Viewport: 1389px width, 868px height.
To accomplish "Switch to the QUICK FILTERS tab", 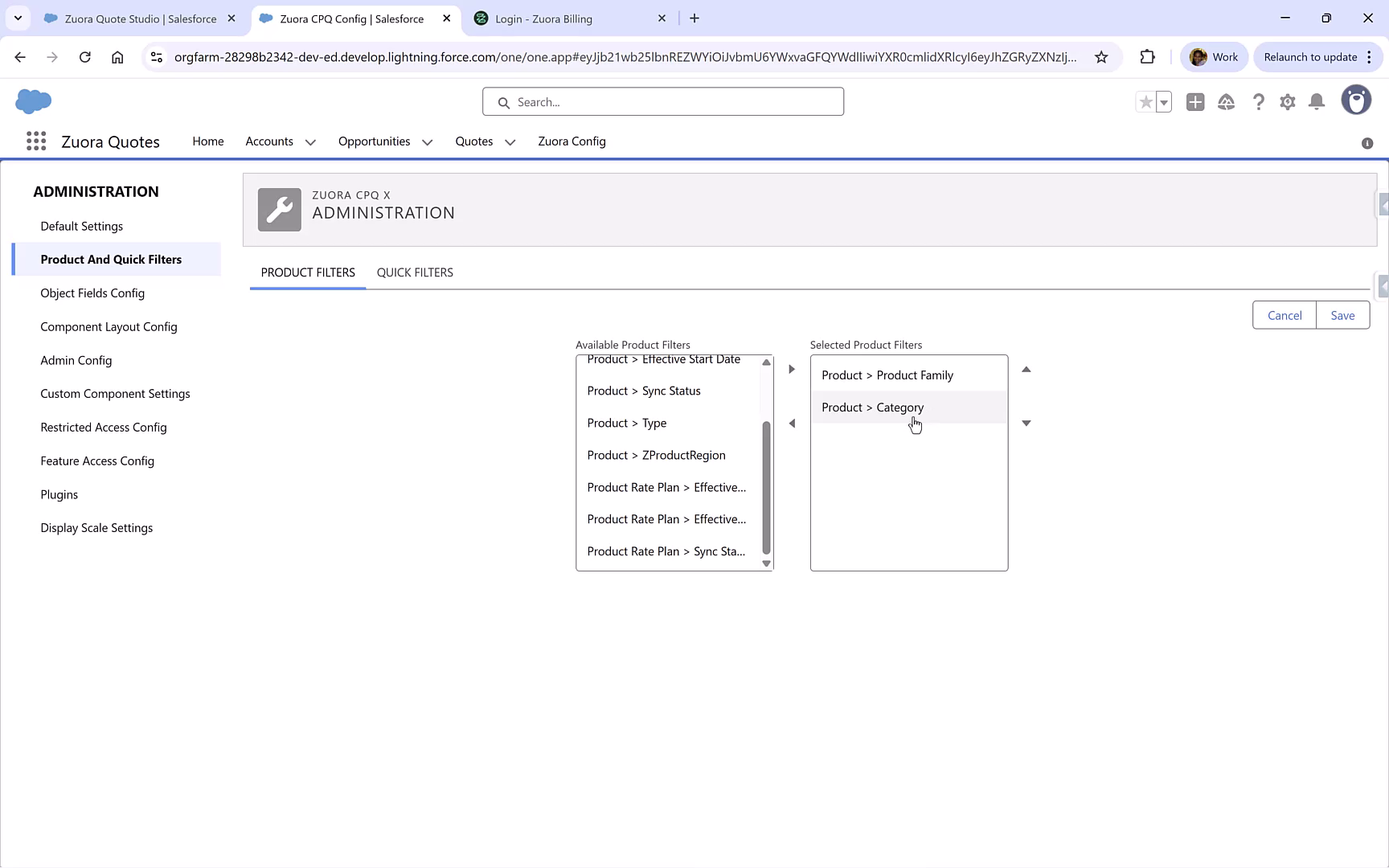I will [x=415, y=272].
